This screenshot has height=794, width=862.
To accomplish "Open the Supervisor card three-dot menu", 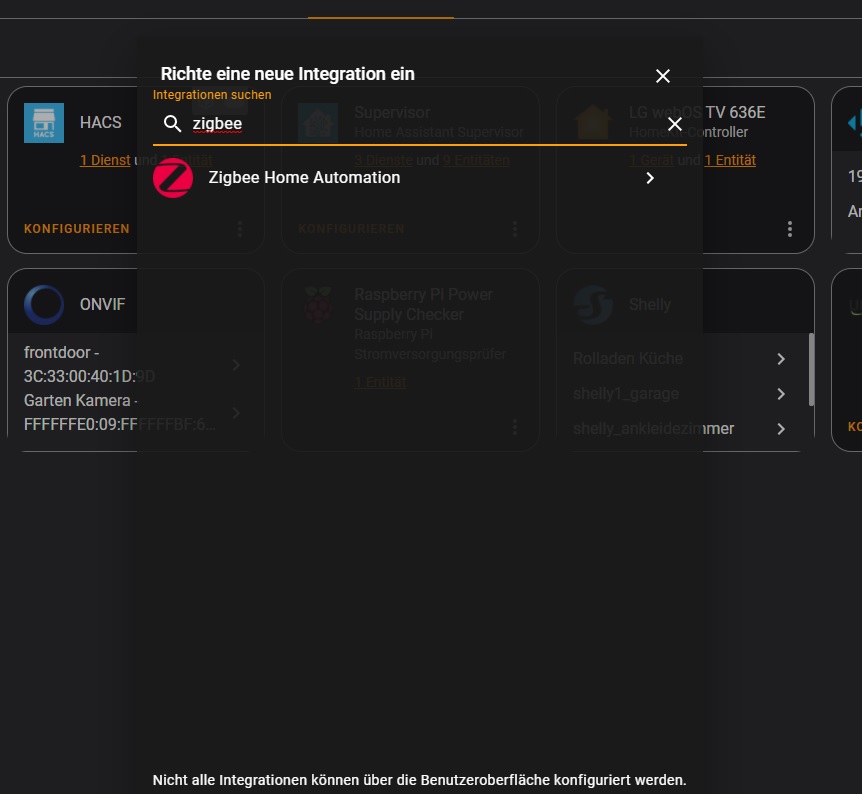I will pyautogui.click(x=515, y=229).
